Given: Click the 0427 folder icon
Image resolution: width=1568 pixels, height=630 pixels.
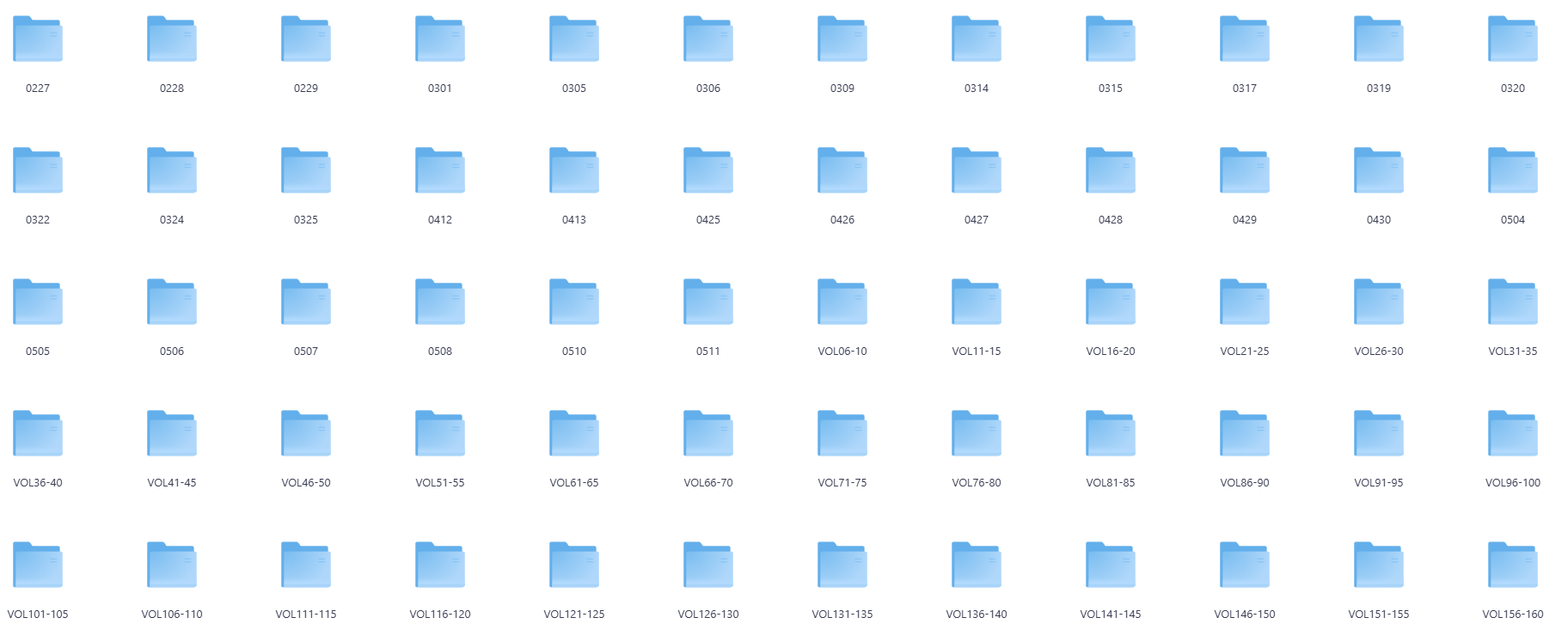Looking at the screenshot, I should 977,170.
